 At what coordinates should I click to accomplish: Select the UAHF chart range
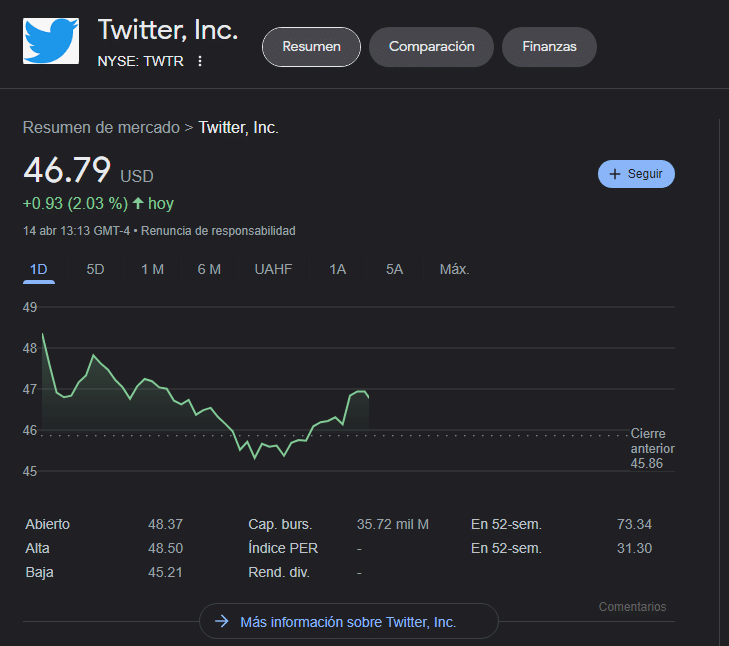[x=273, y=269]
